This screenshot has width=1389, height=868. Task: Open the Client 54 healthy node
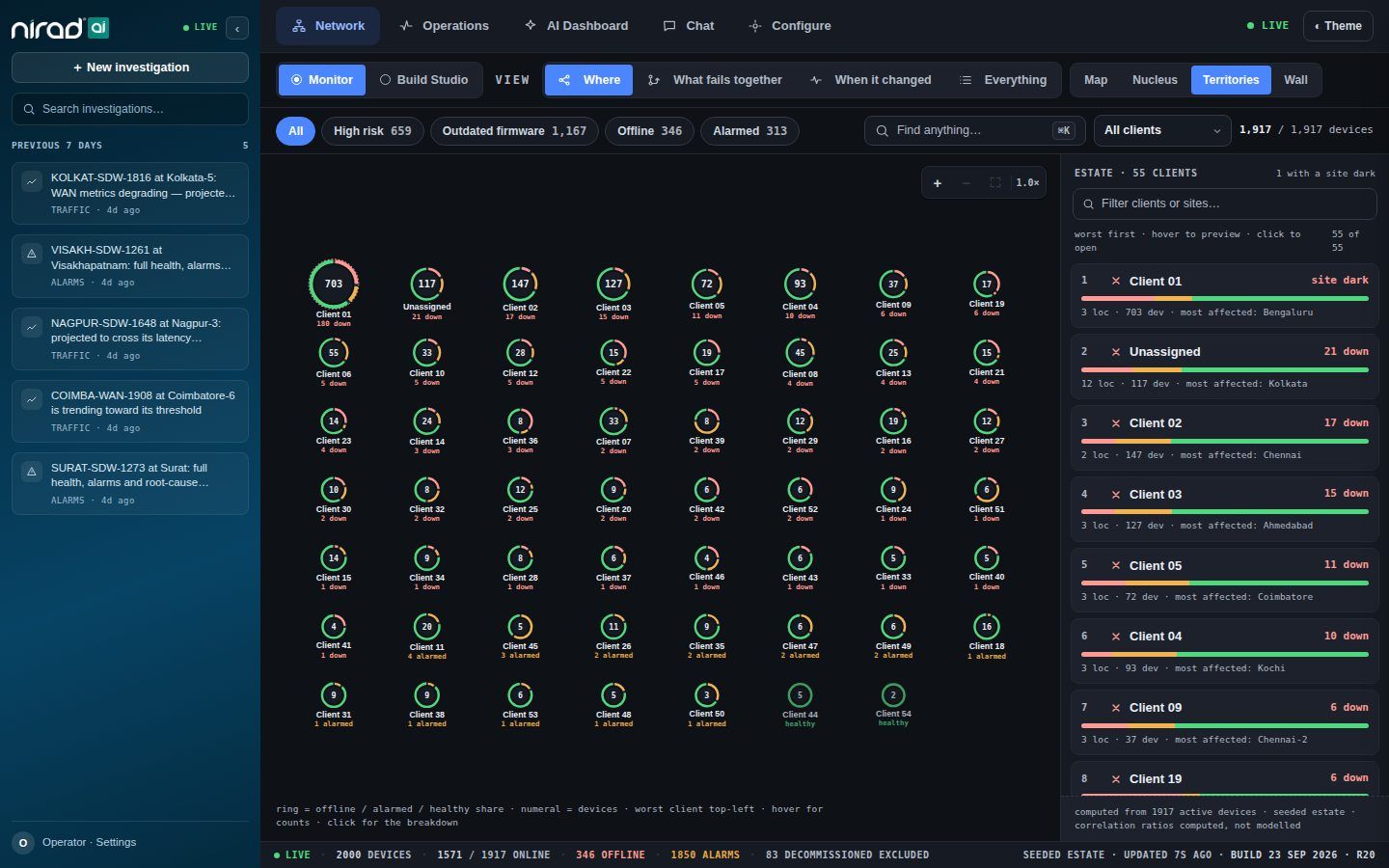[893, 695]
